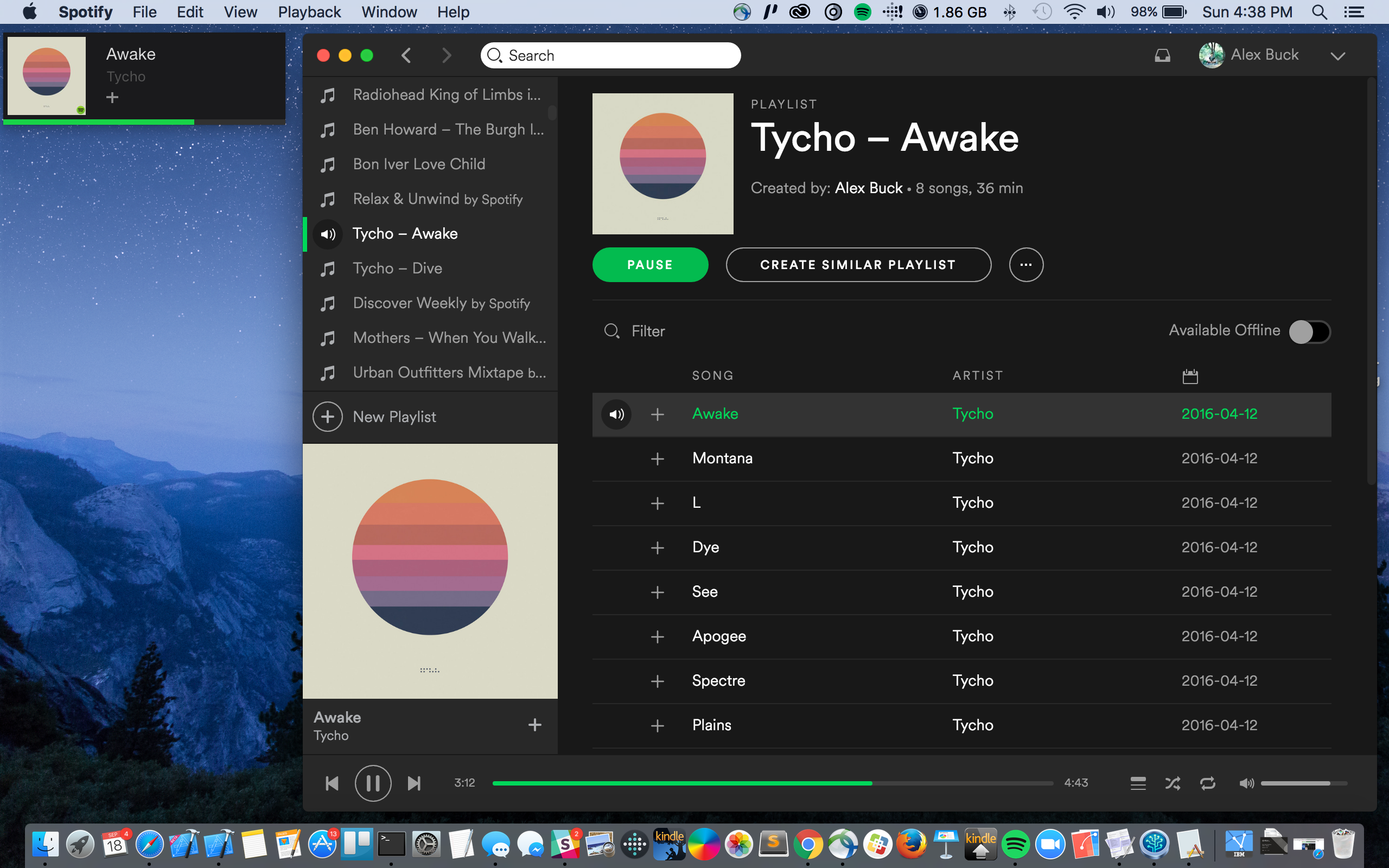The image size is (1389, 868).
Task: Expand the Alex Buck account dropdown chevron
Action: [1338, 56]
